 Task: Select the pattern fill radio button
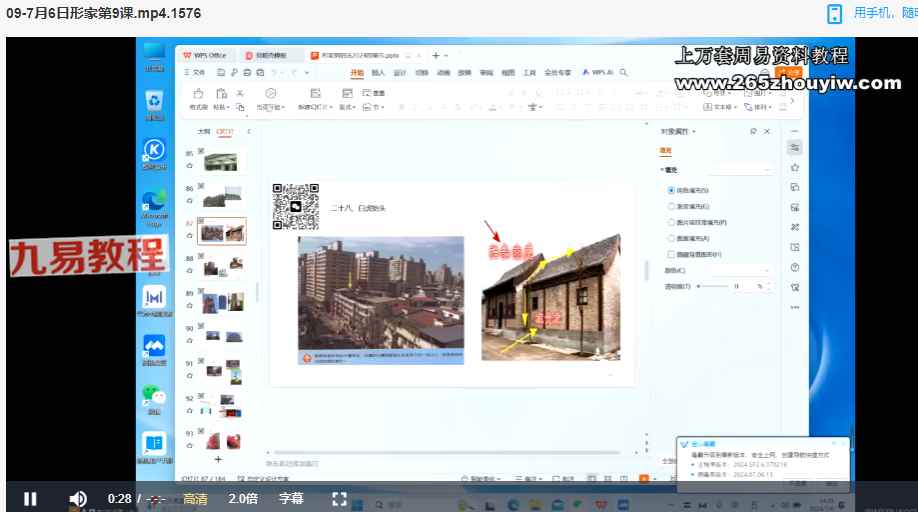(x=672, y=238)
